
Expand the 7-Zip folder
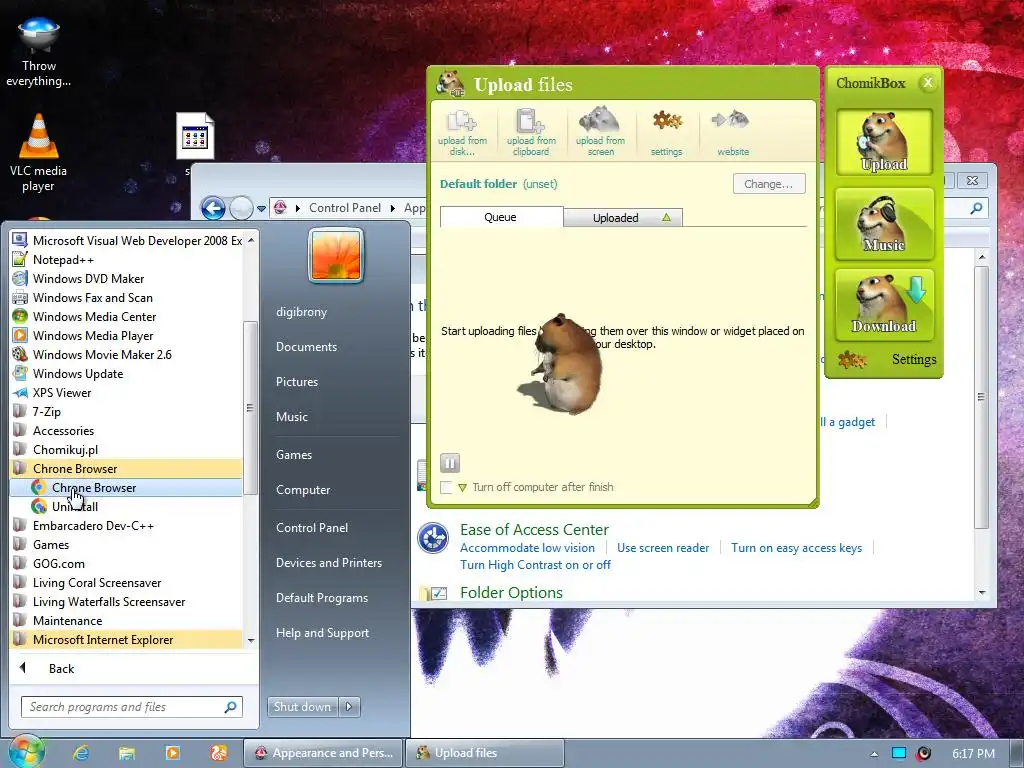pos(125,411)
